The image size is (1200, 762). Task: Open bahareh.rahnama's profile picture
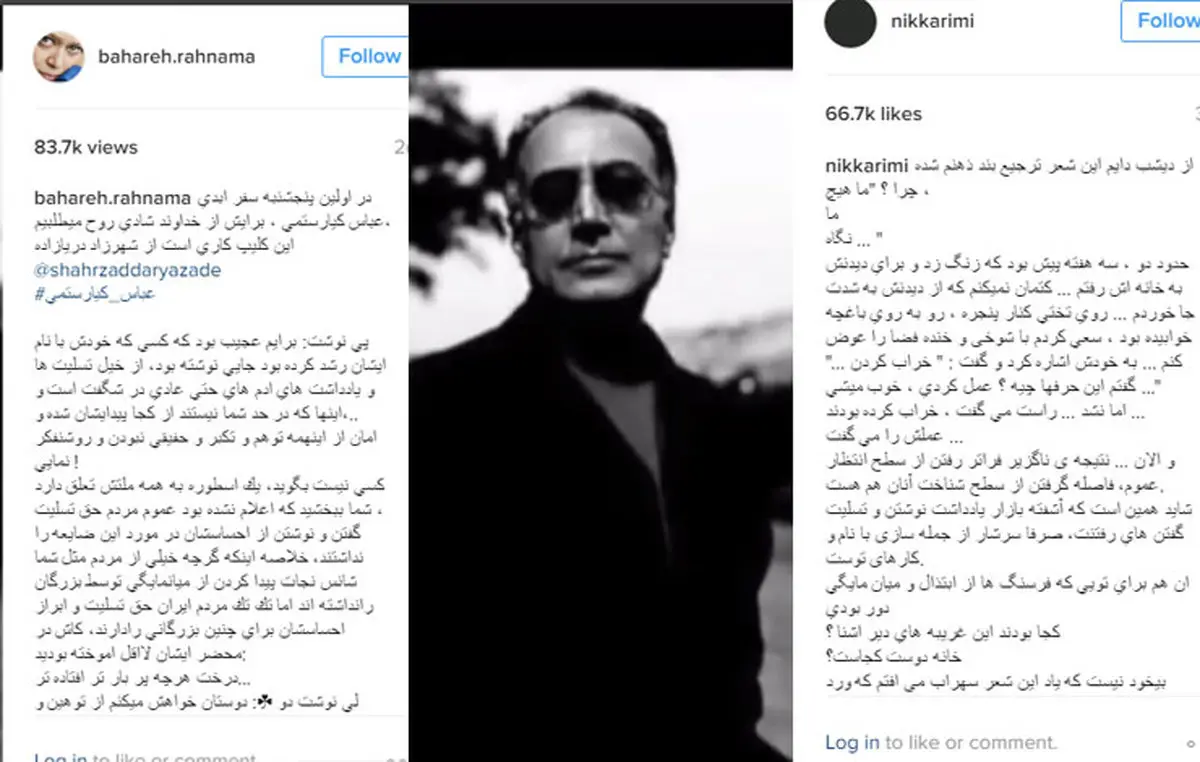[x=60, y=56]
